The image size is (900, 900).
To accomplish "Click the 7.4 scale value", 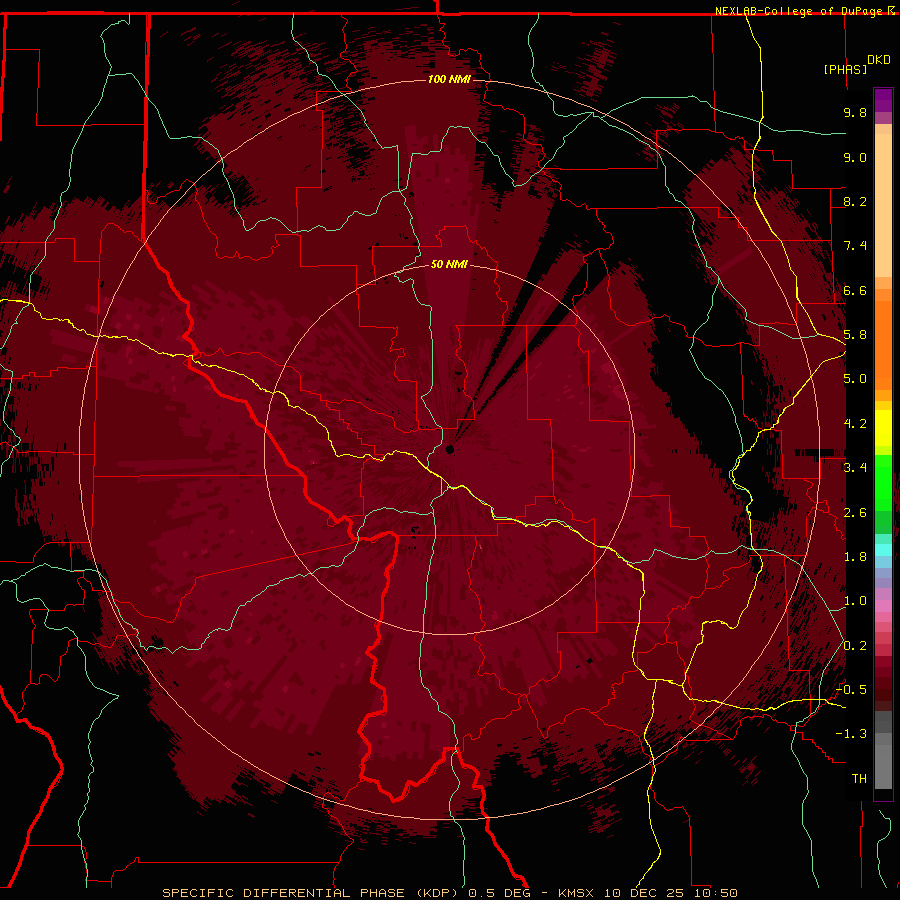I will pyautogui.click(x=855, y=246).
